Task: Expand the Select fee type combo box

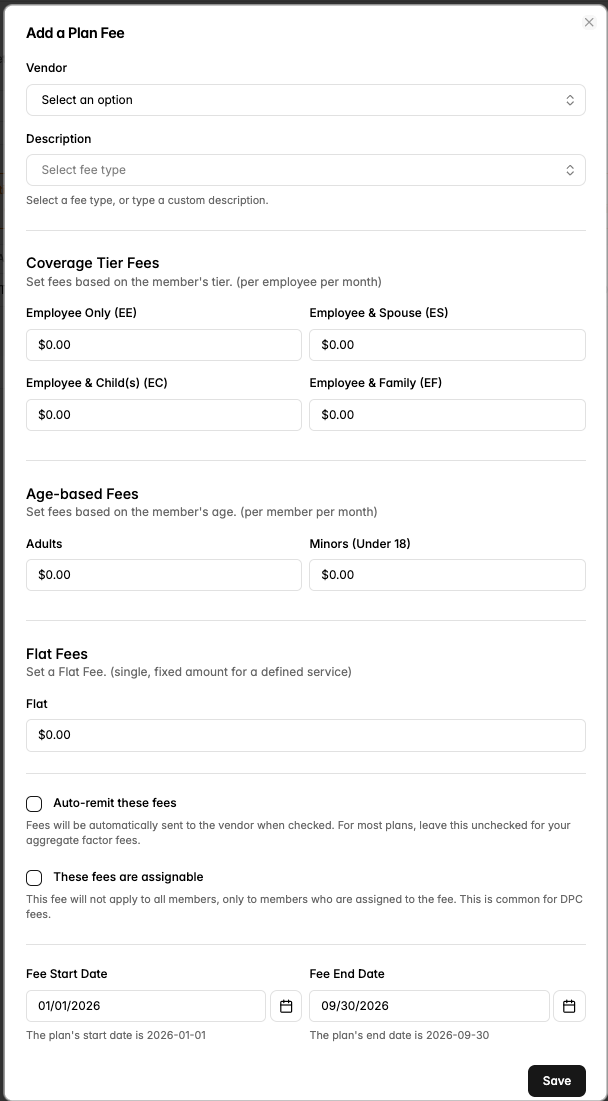Action: coord(305,170)
